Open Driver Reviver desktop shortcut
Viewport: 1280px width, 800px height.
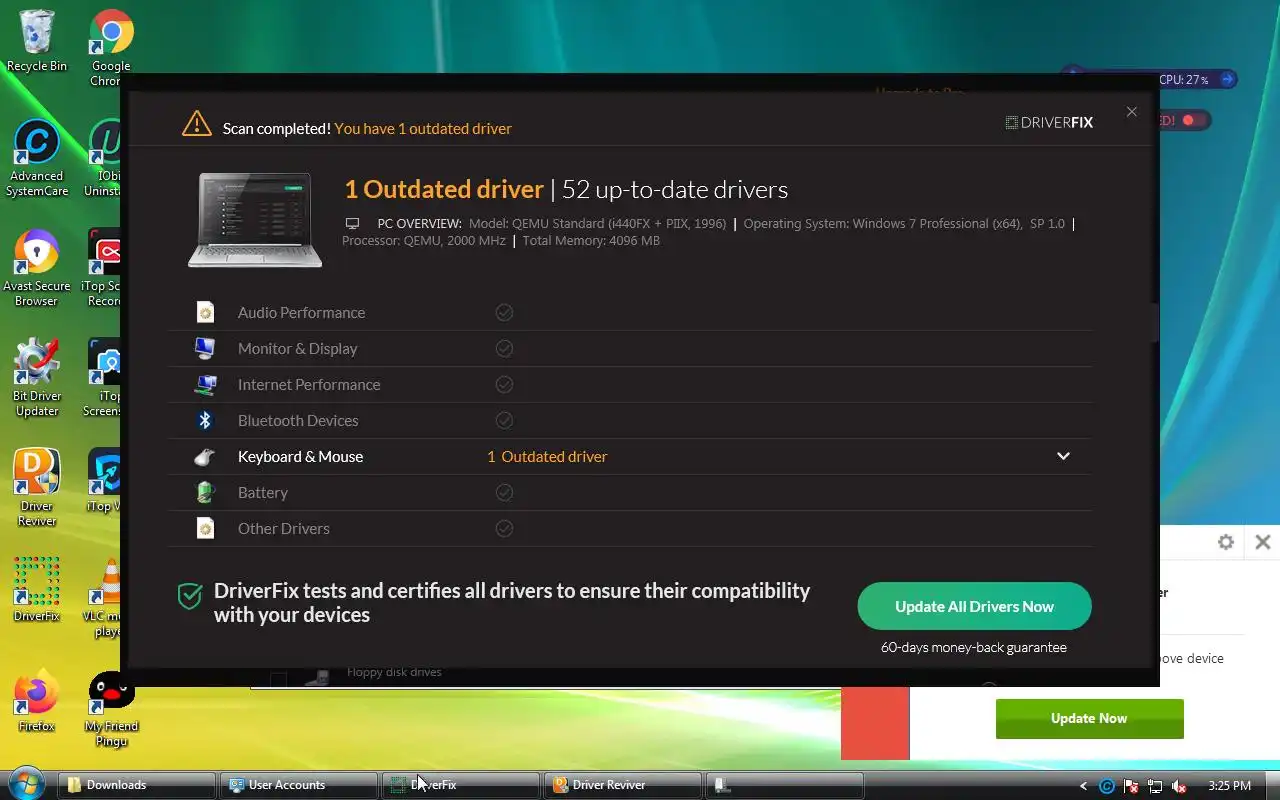click(x=37, y=488)
